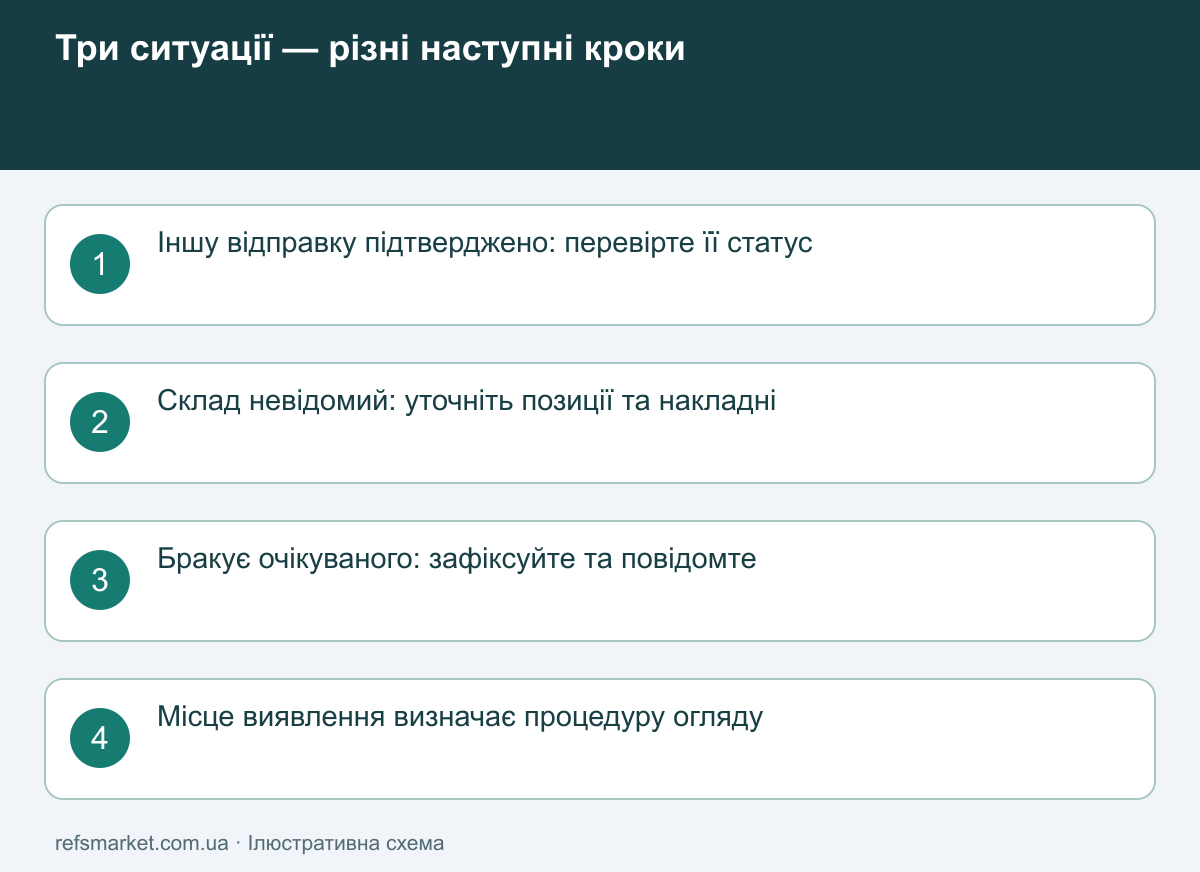The height and width of the screenshot is (872, 1200).
Task: Click the footer text 'refsmarket.com.ua'
Action: (x=142, y=843)
